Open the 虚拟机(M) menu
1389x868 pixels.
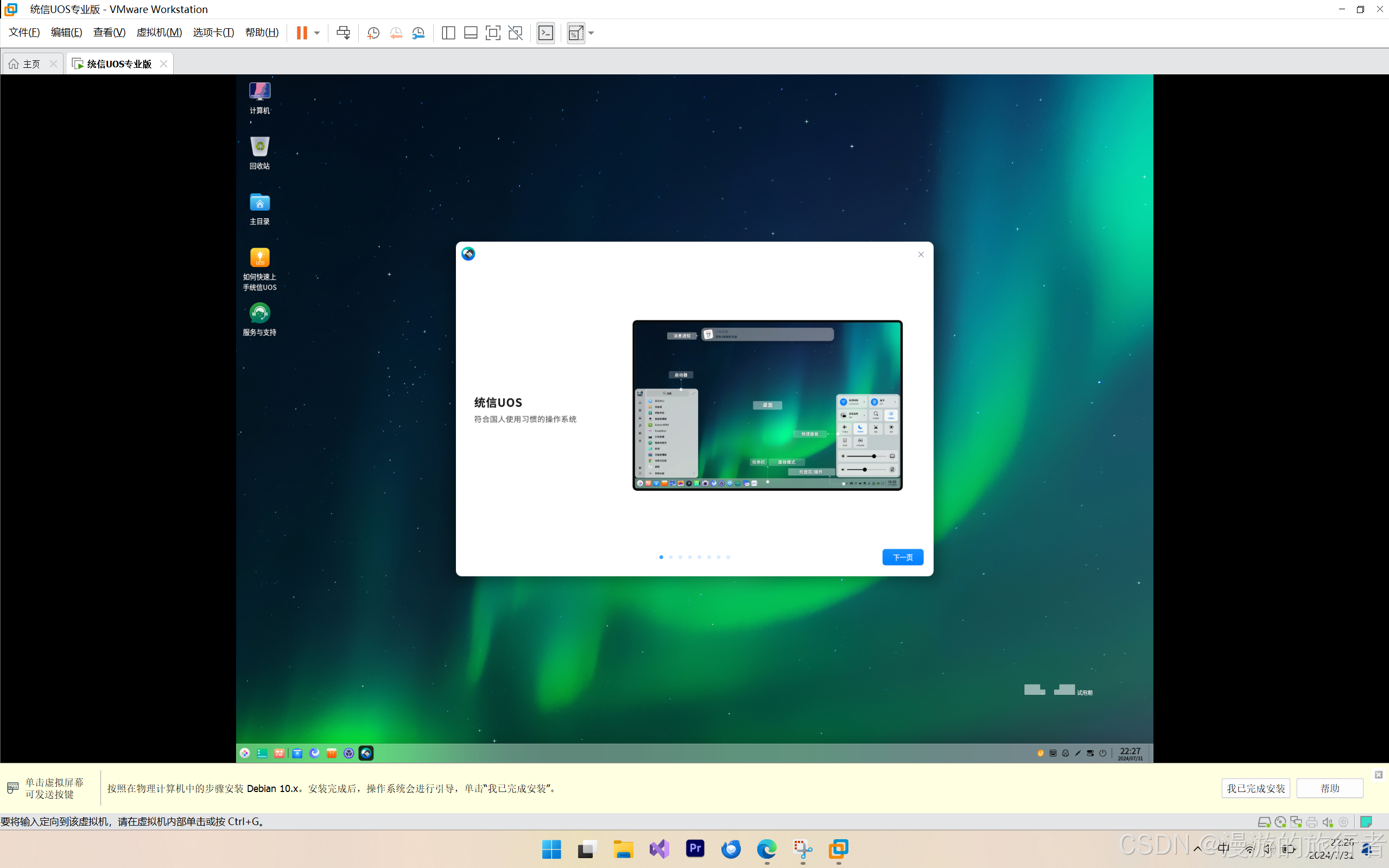pyautogui.click(x=159, y=33)
